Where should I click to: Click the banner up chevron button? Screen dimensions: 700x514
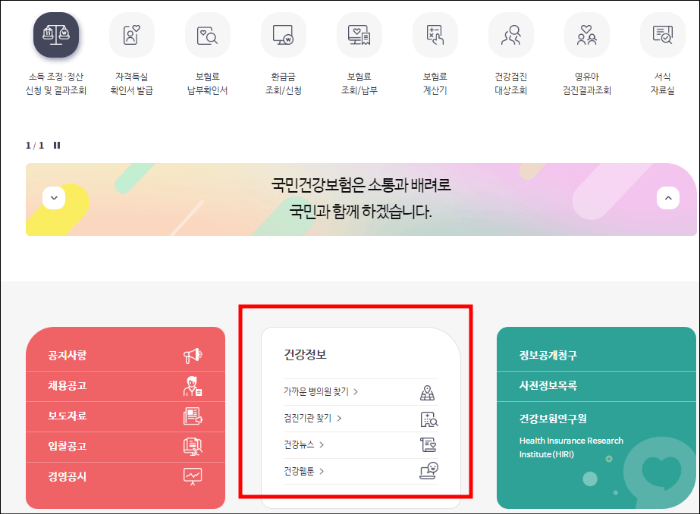click(668, 198)
